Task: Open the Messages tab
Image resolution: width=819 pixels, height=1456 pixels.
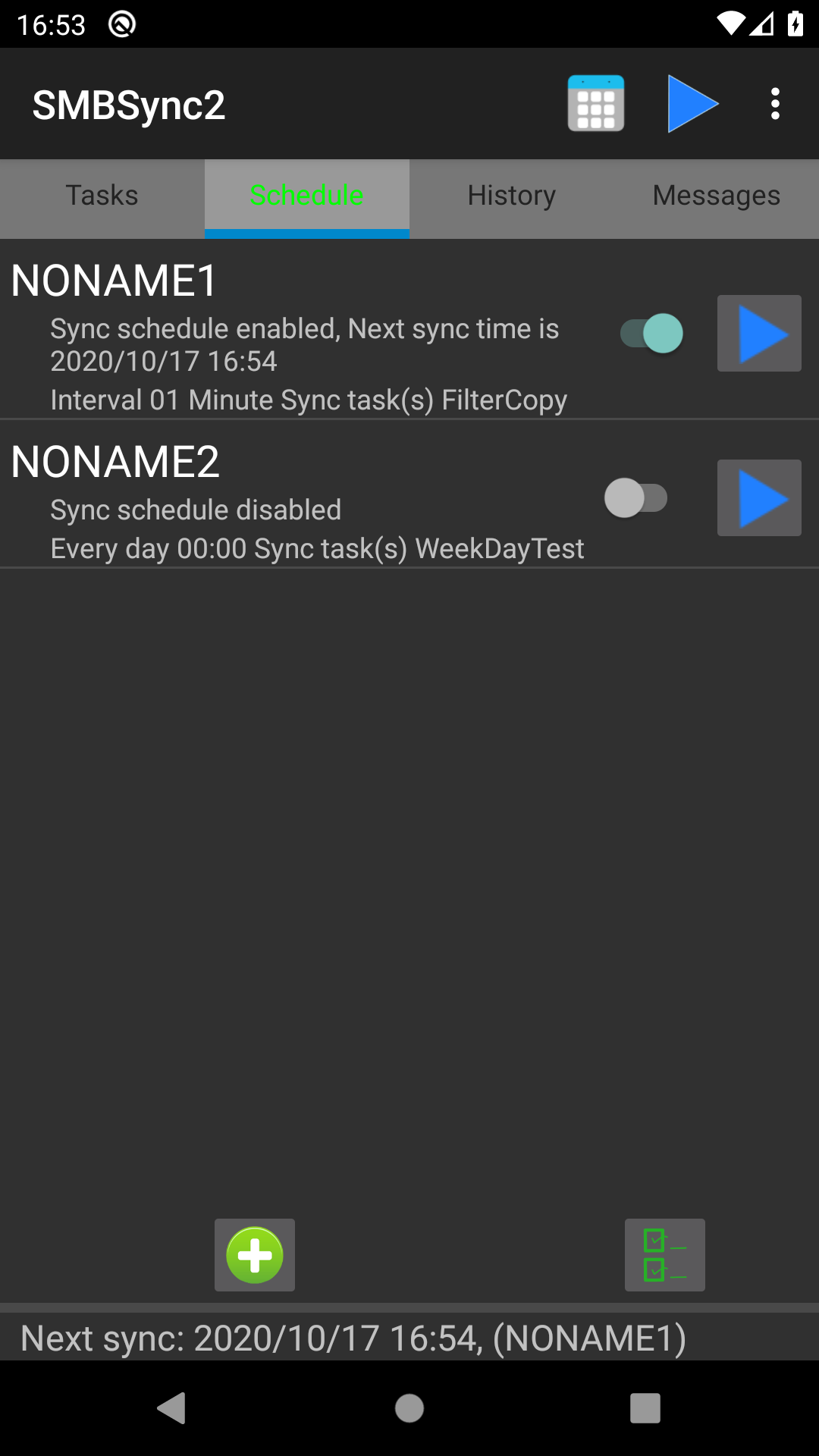Action: (717, 196)
